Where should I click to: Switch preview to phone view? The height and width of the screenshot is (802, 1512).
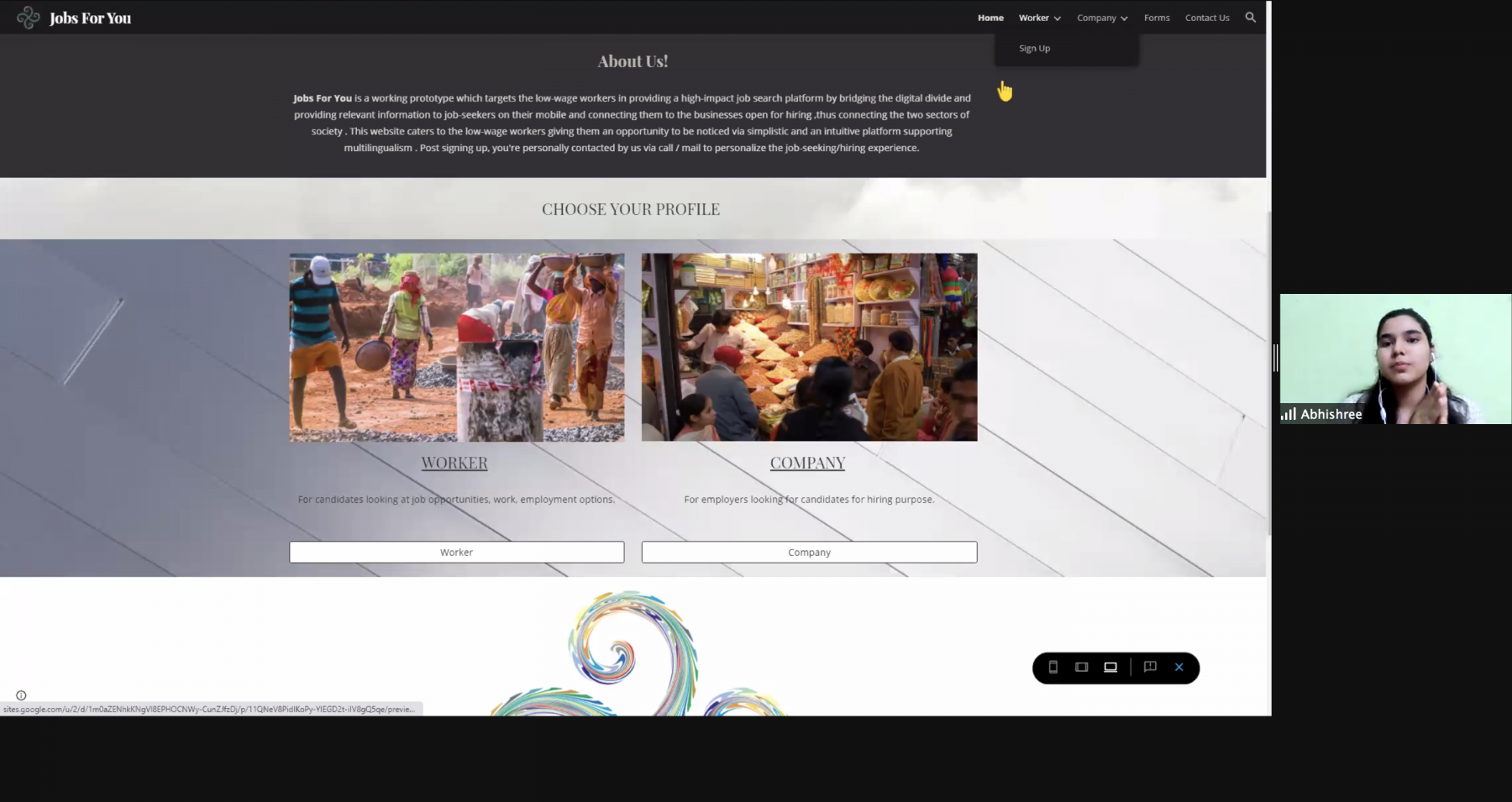click(x=1053, y=668)
